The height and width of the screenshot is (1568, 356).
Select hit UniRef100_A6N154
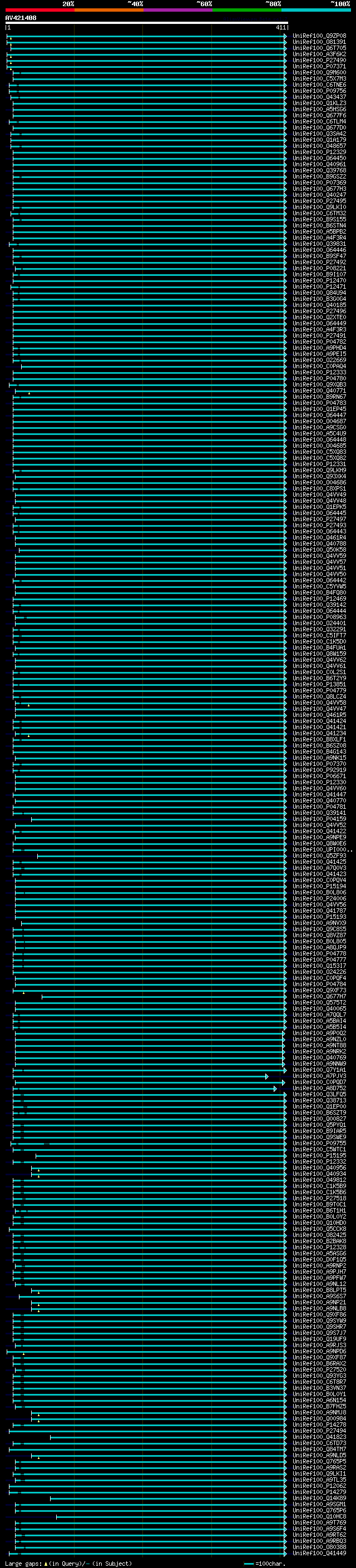pyautogui.click(x=319, y=1400)
